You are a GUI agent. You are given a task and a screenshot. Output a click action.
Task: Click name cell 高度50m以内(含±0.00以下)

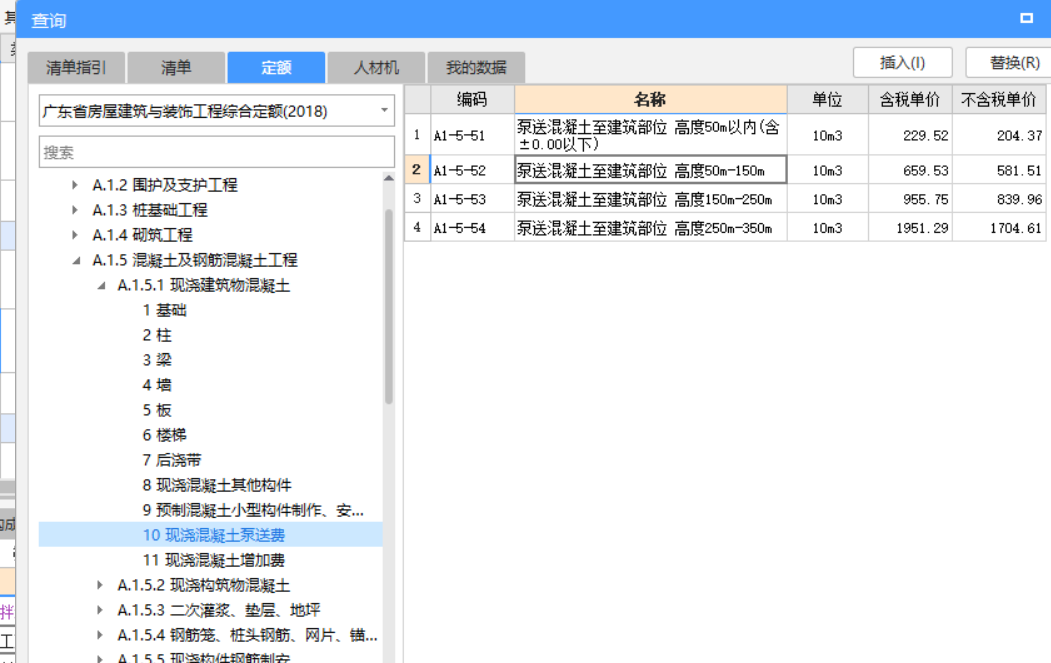(x=650, y=135)
